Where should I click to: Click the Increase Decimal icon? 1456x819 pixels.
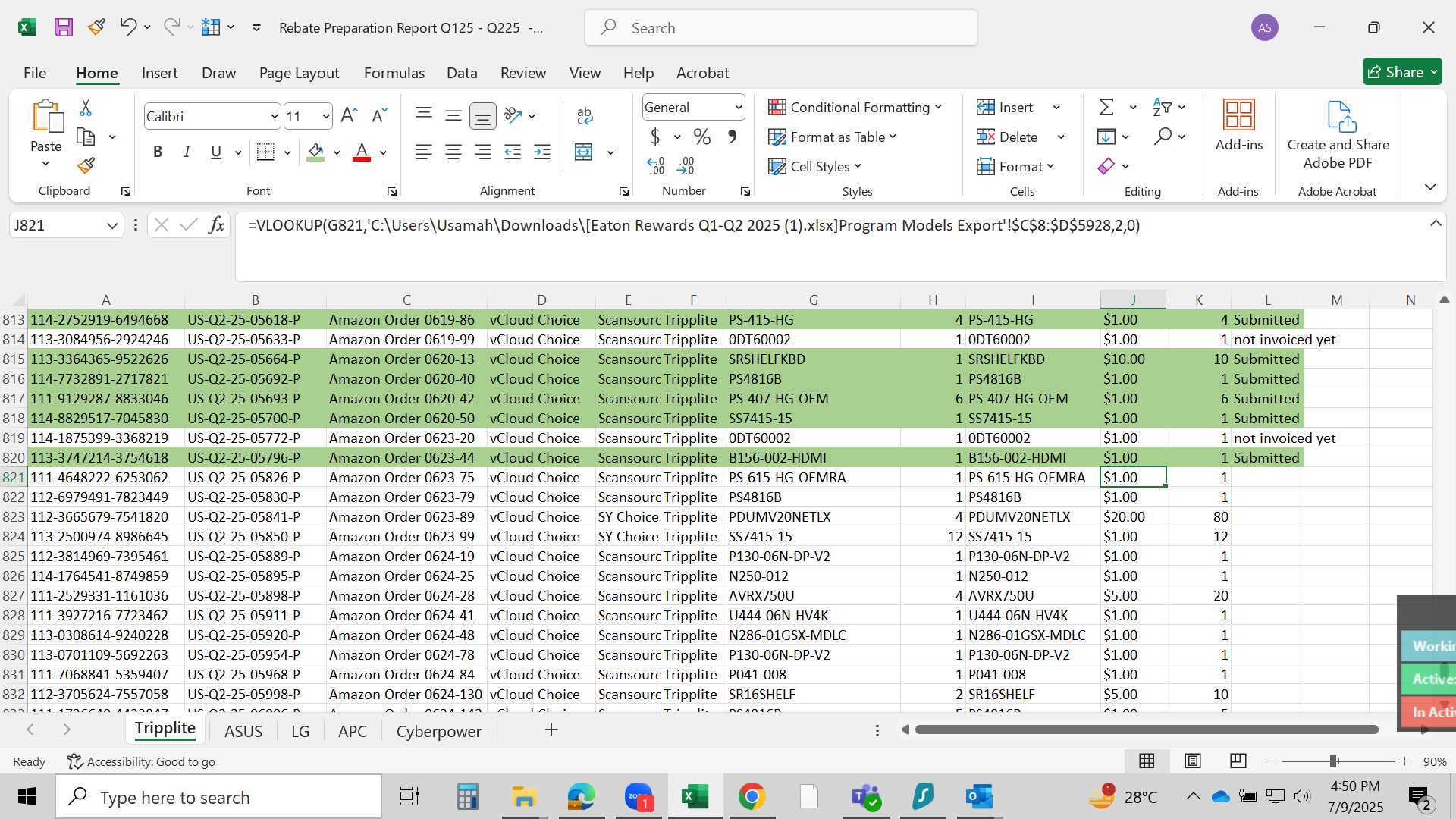tap(656, 165)
